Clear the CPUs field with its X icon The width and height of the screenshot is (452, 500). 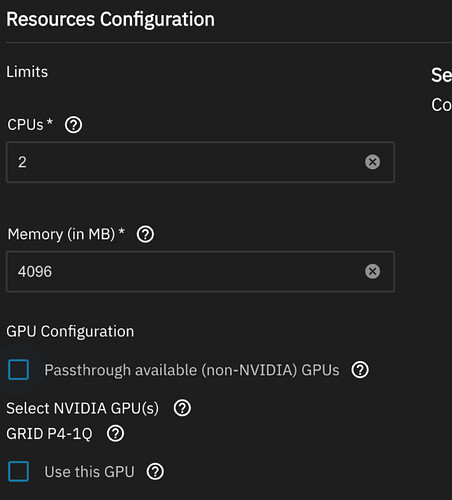[372, 162]
